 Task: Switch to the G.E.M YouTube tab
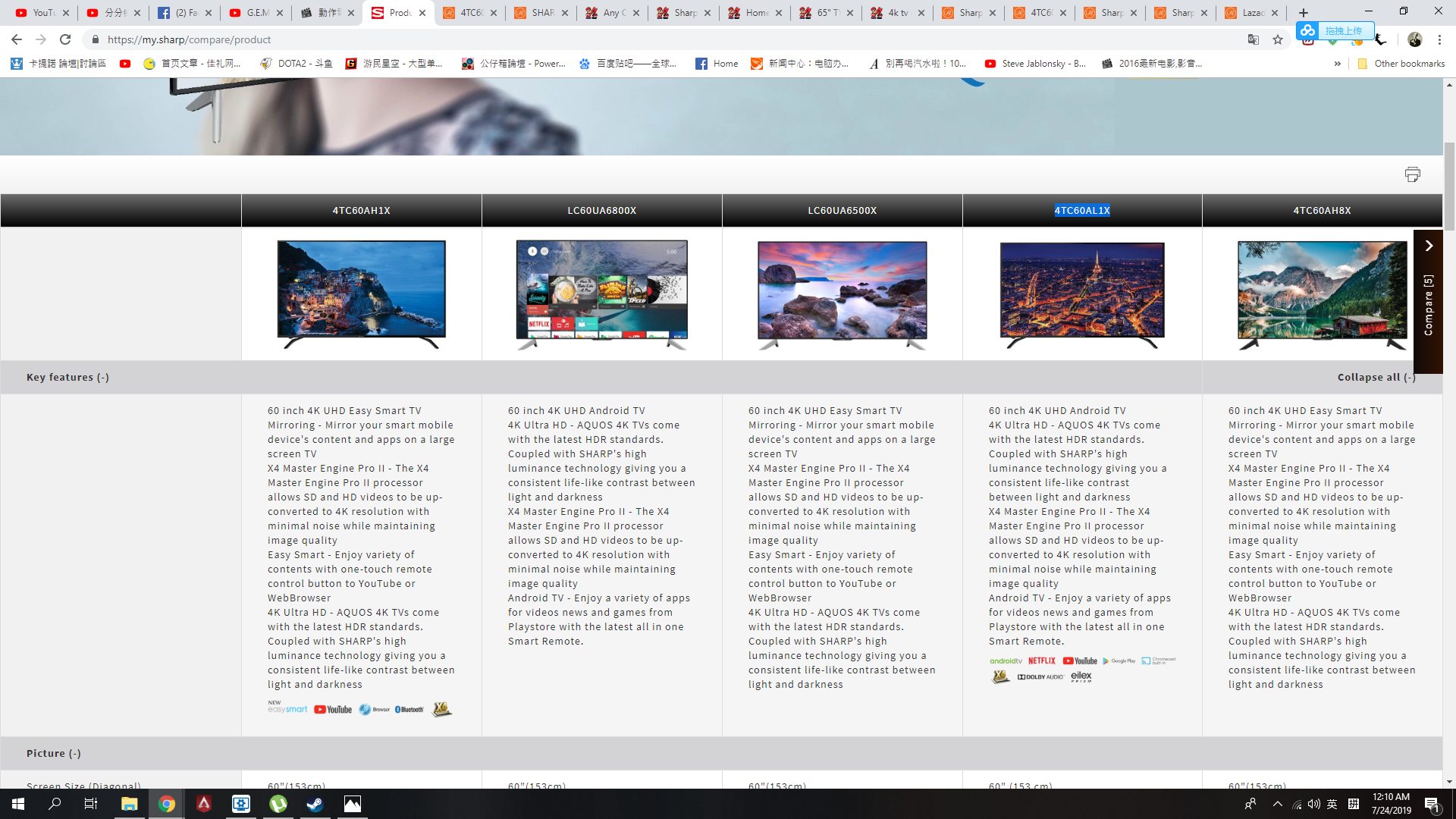click(256, 13)
